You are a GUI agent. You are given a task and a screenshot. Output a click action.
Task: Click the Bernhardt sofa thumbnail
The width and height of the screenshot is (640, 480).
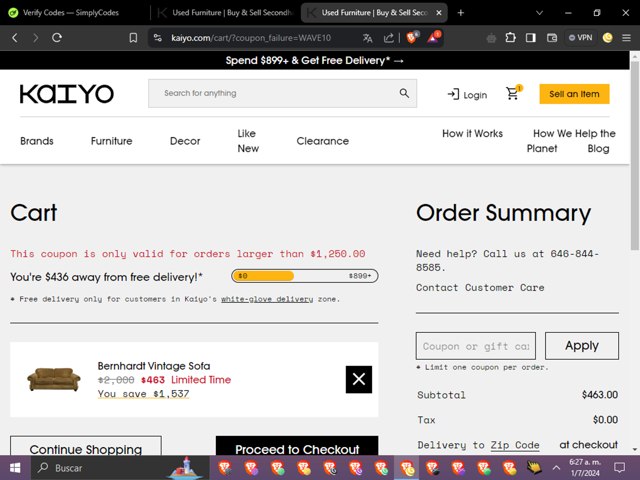point(54,379)
